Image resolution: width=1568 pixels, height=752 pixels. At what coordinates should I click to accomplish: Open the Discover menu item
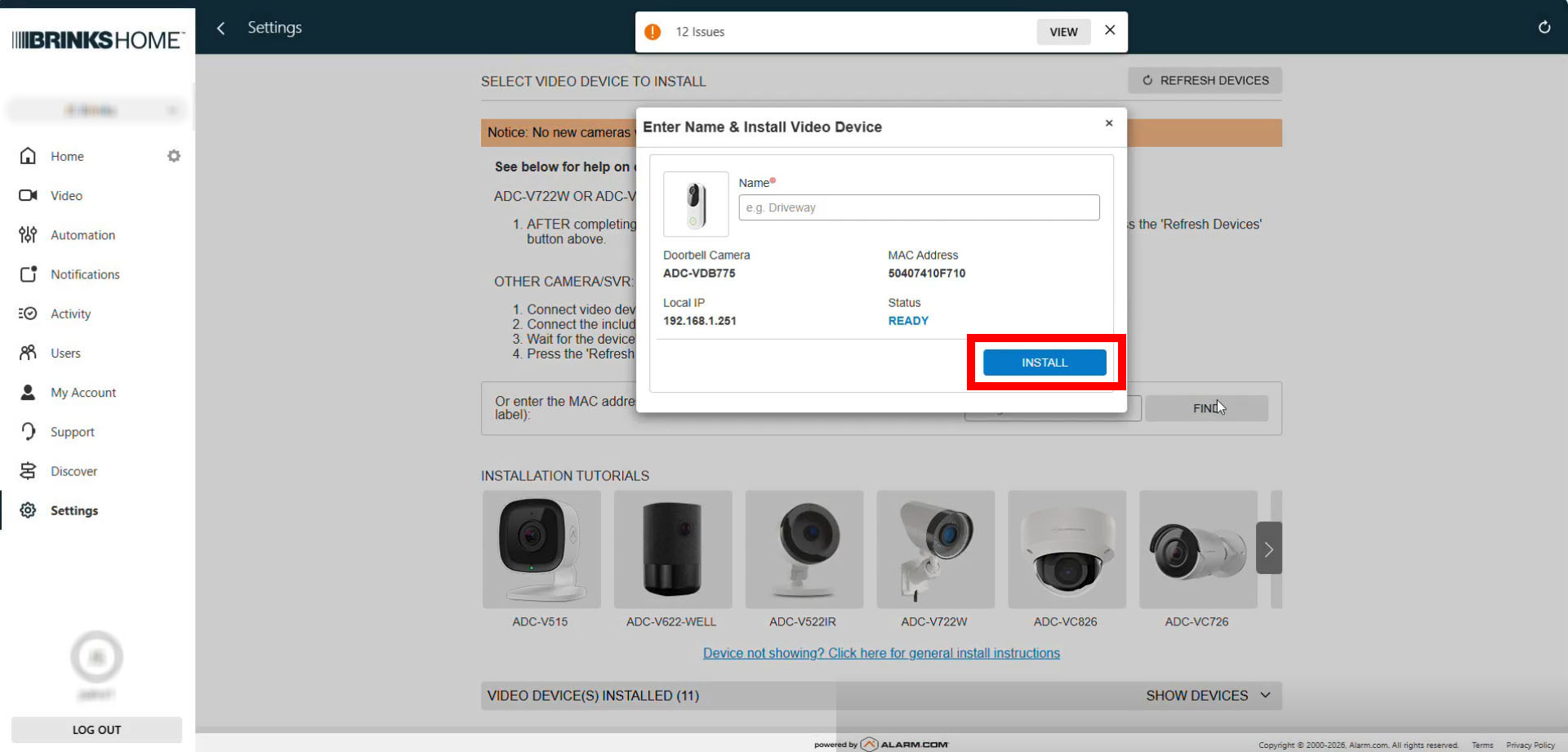pyautogui.click(x=73, y=471)
